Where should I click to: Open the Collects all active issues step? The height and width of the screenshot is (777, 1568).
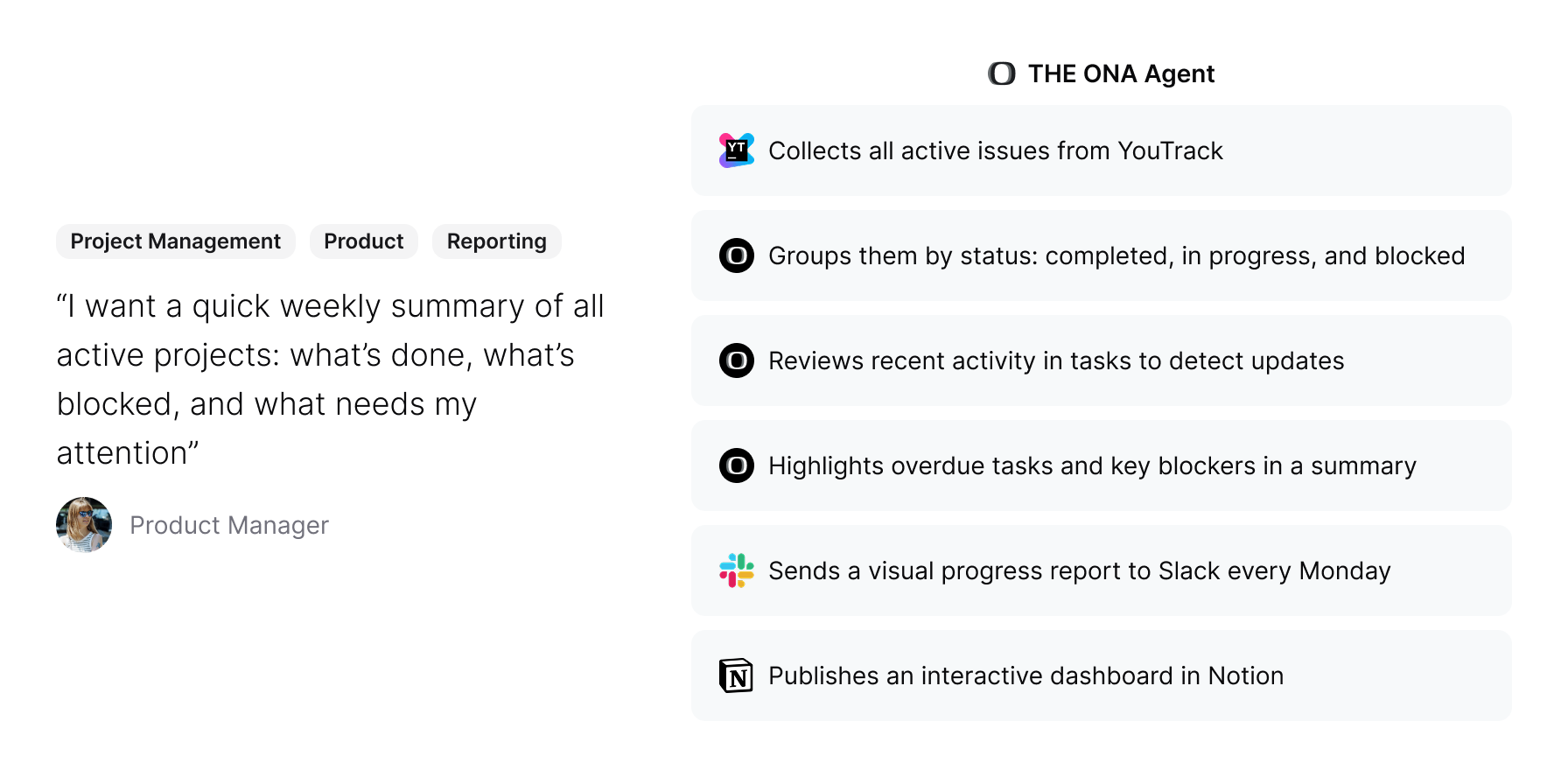(x=995, y=150)
